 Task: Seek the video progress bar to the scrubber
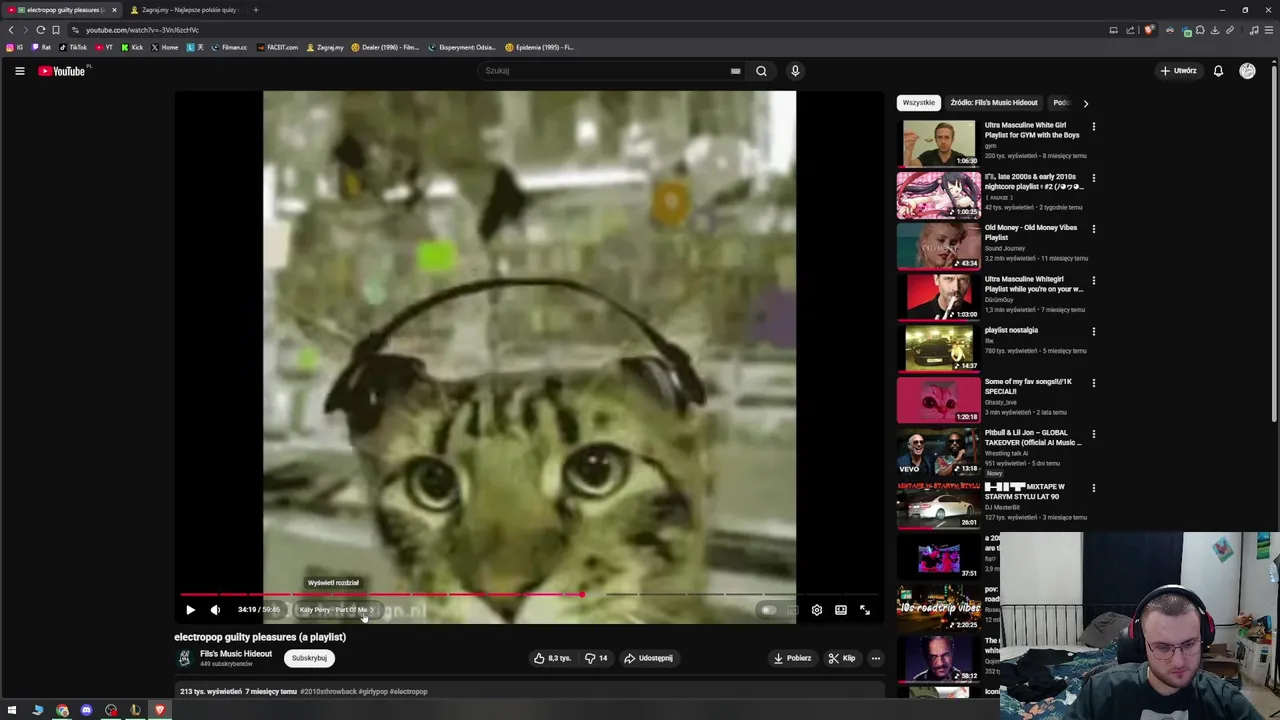581,595
